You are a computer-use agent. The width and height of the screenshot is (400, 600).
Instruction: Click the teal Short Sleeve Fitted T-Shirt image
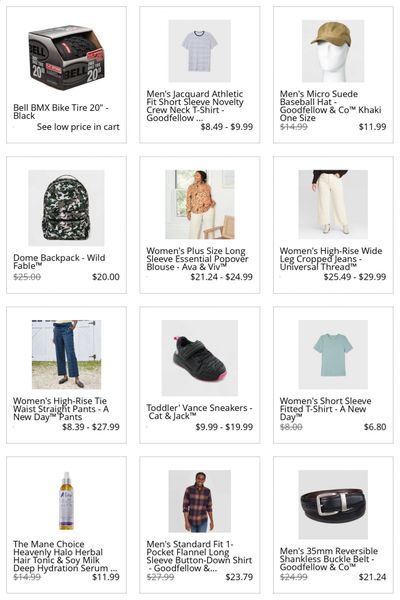point(333,354)
